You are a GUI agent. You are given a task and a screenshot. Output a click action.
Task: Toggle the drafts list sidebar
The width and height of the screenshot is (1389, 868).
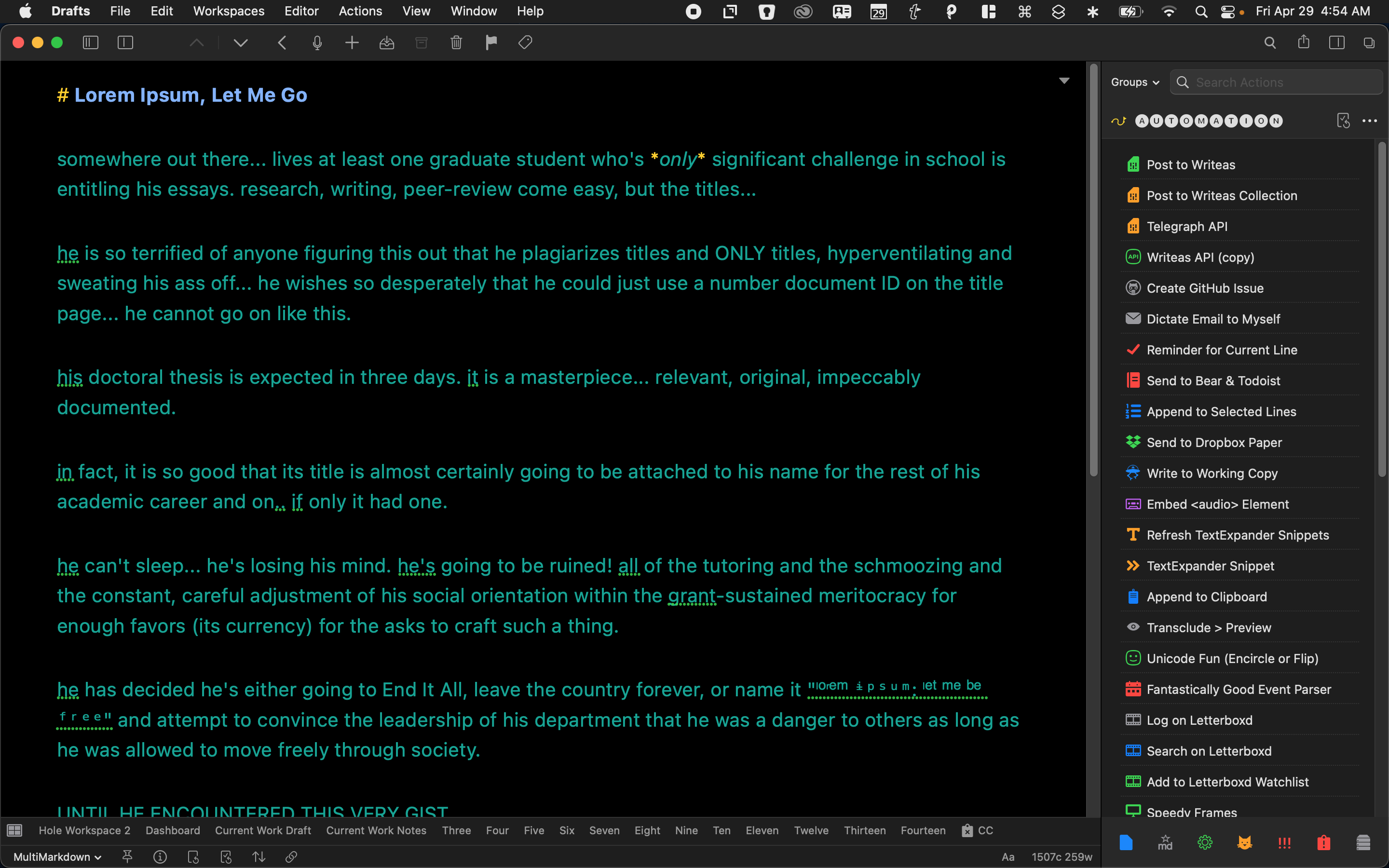point(90,42)
